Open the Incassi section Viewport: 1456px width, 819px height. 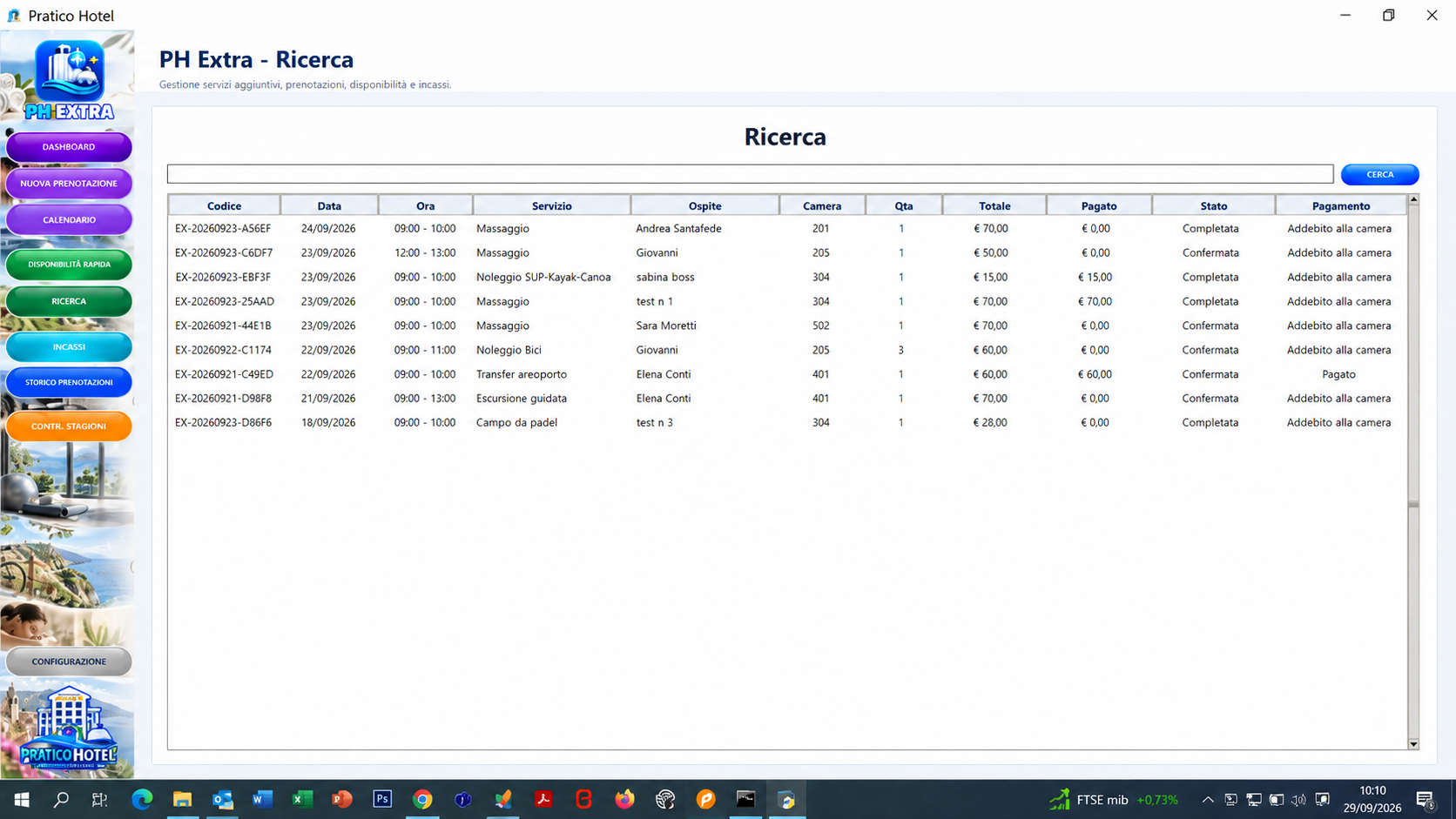(69, 346)
